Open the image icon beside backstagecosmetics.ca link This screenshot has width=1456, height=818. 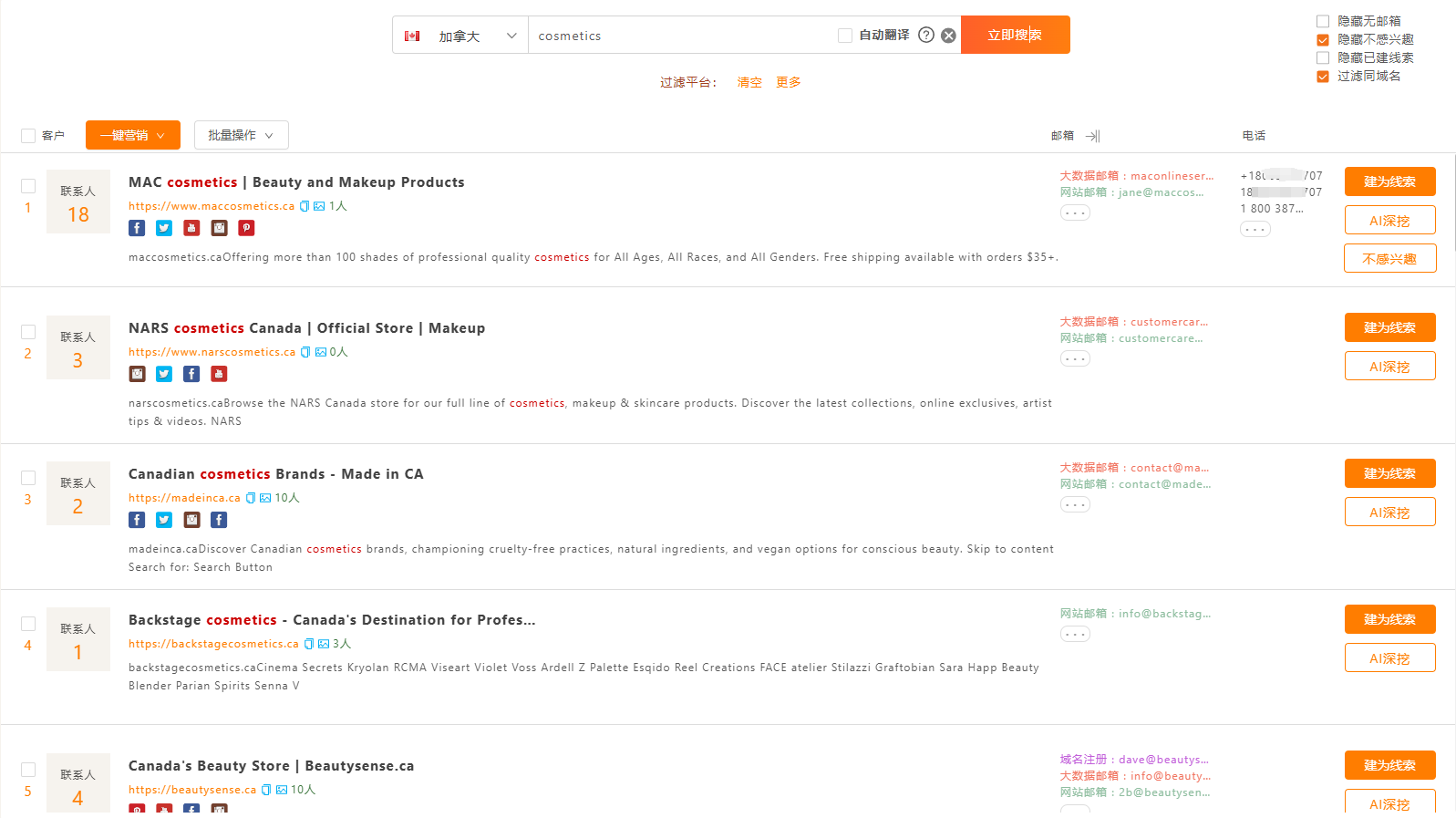click(324, 644)
